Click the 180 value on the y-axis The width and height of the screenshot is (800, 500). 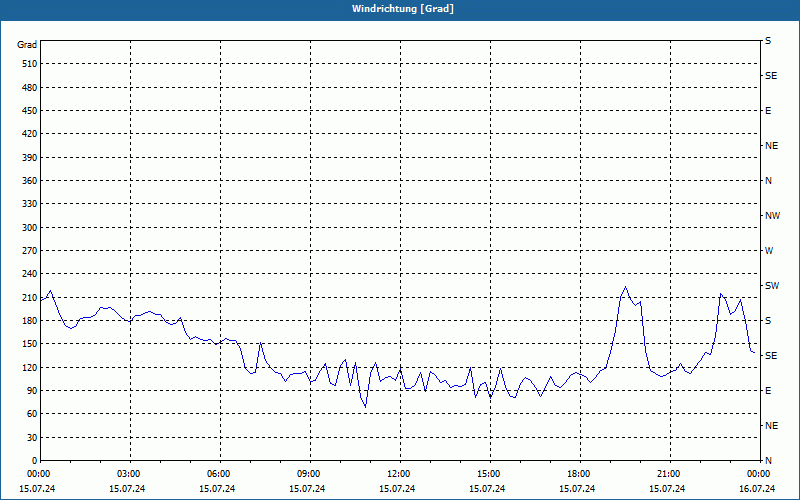[x=30, y=321]
